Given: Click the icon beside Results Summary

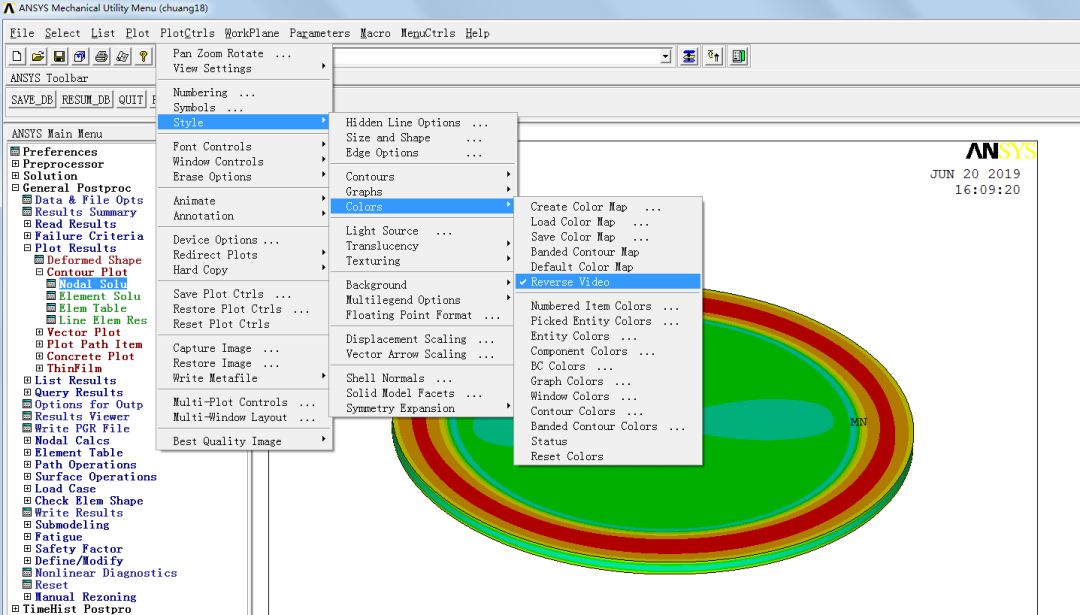Looking at the screenshot, I should click(28, 212).
